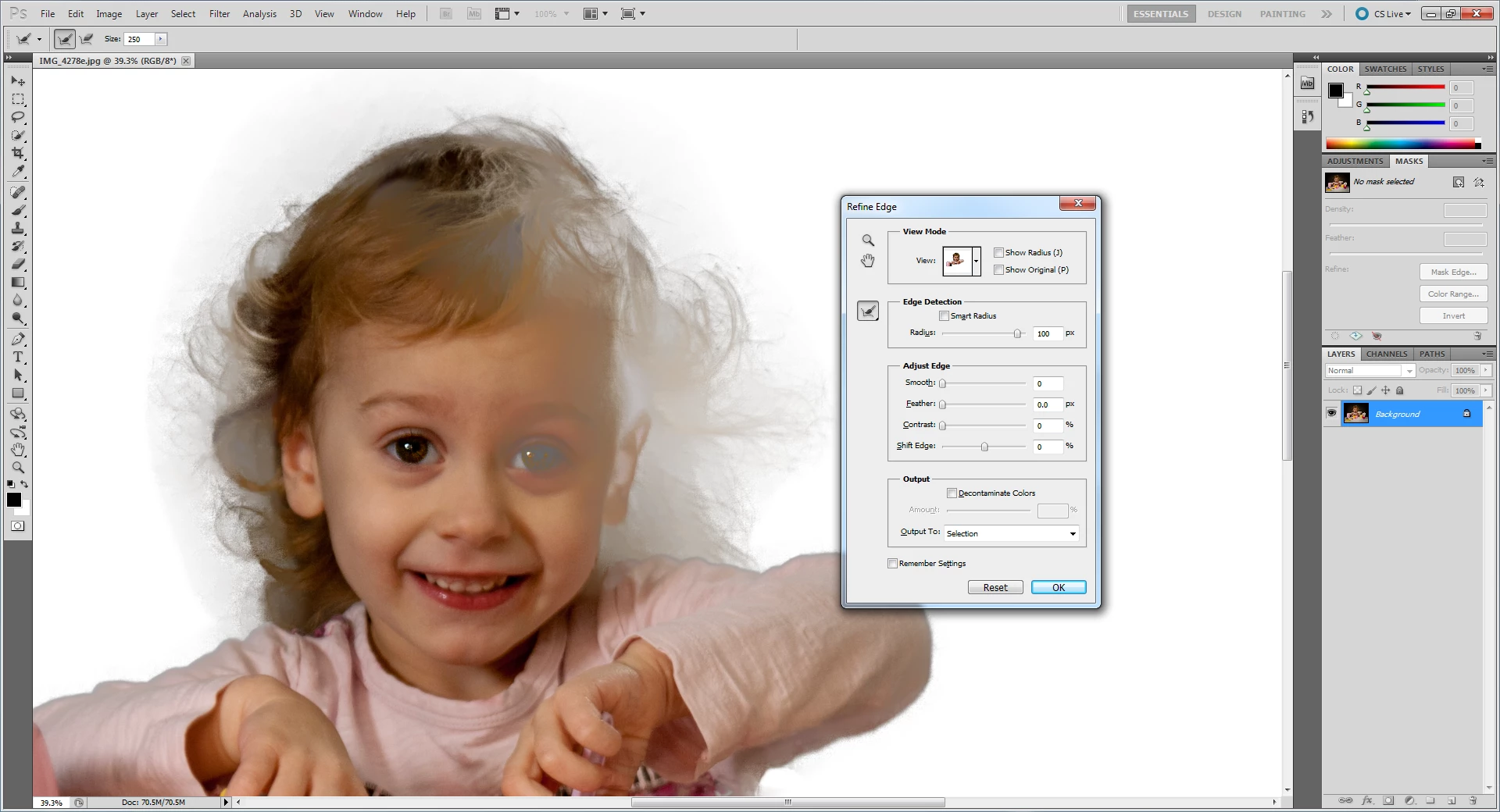Viewport: 1500px width, 812px height.
Task: Switch to Painting workspace
Action: coord(1282,14)
